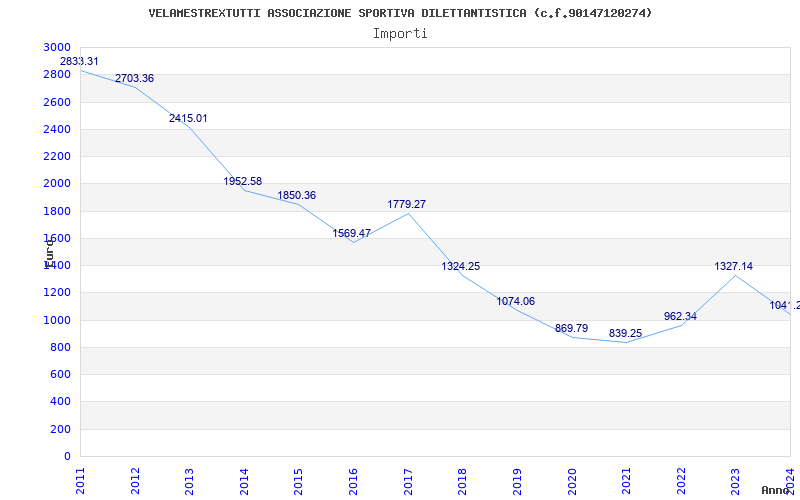Select the 2833.31 data label
The height and width of the screenshot is (500, 800).
79,61
